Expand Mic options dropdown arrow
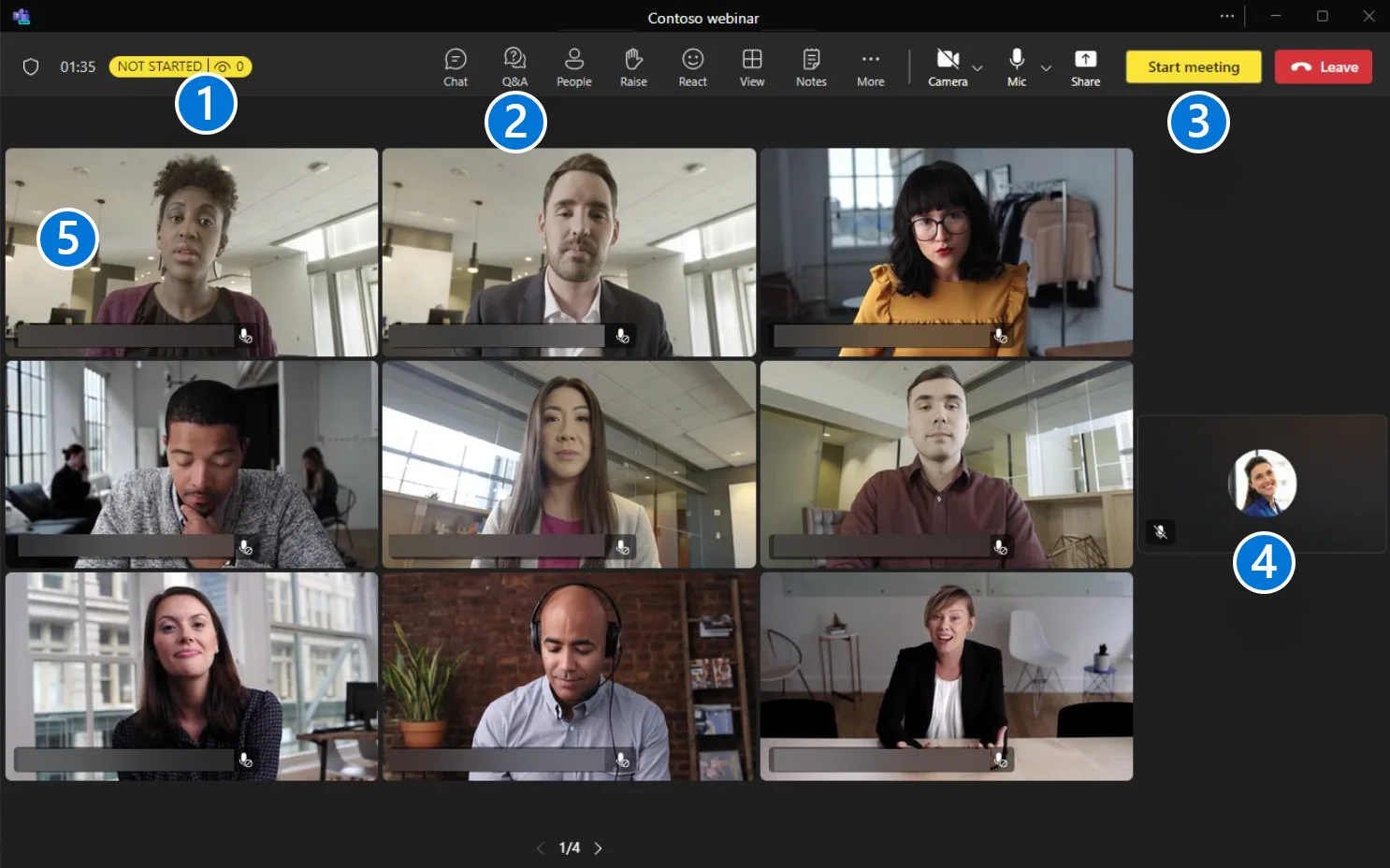 (1046, 67)
